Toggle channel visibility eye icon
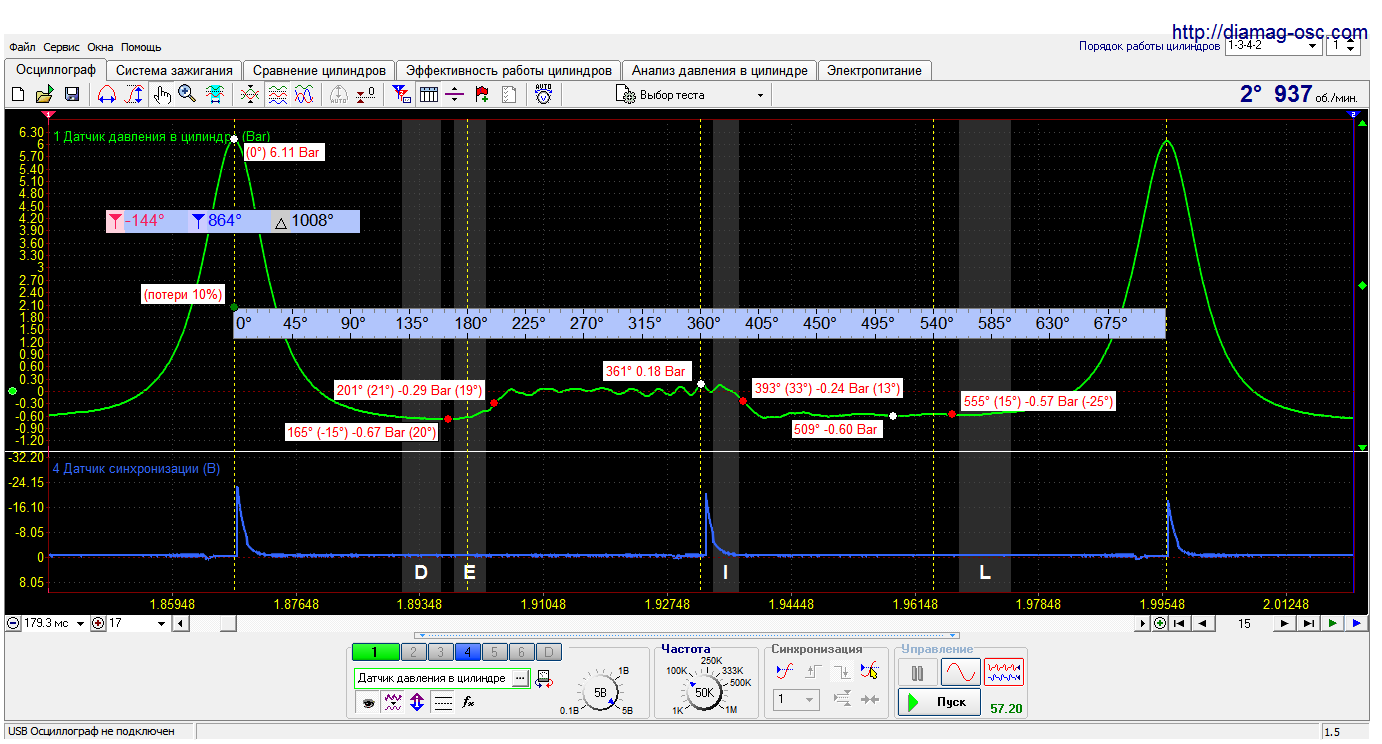 tap(368, 702)
